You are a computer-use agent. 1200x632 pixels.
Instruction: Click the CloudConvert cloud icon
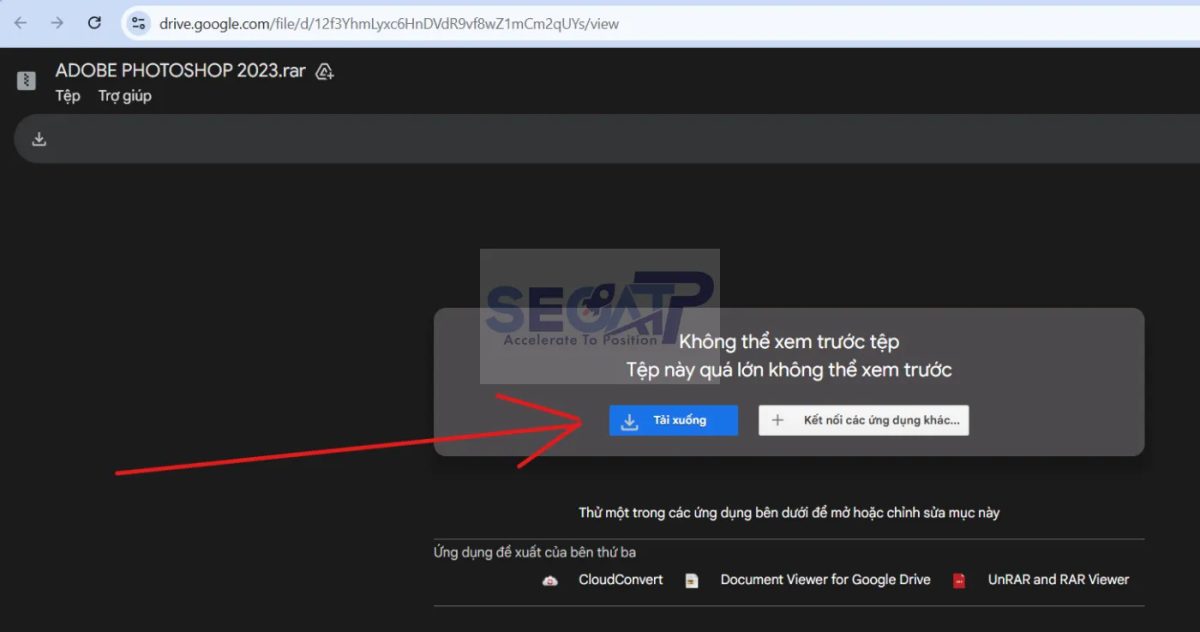pos(550,580)
